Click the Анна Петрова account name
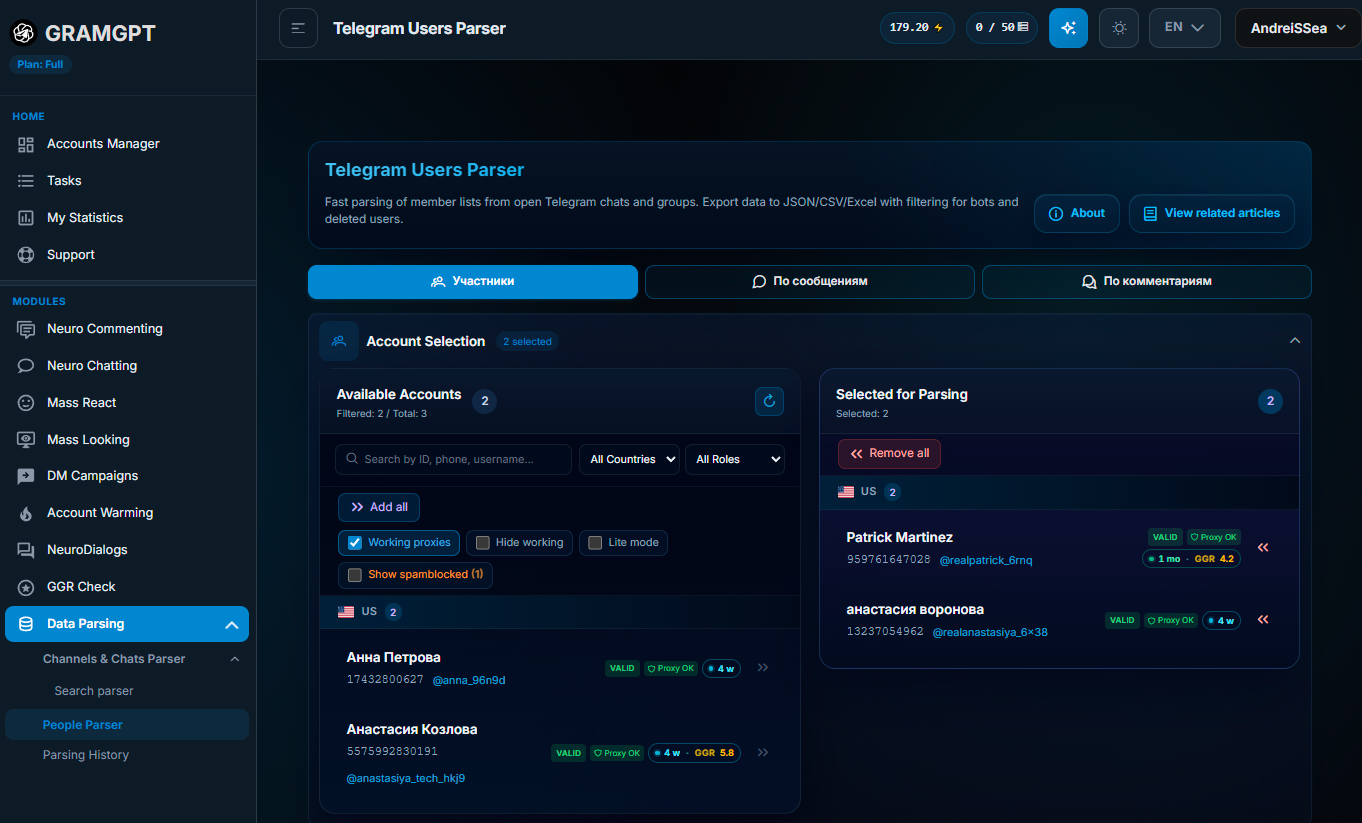Image resolution: width=1362 pixels, height=823 pixels. click(x=394, y=658)
